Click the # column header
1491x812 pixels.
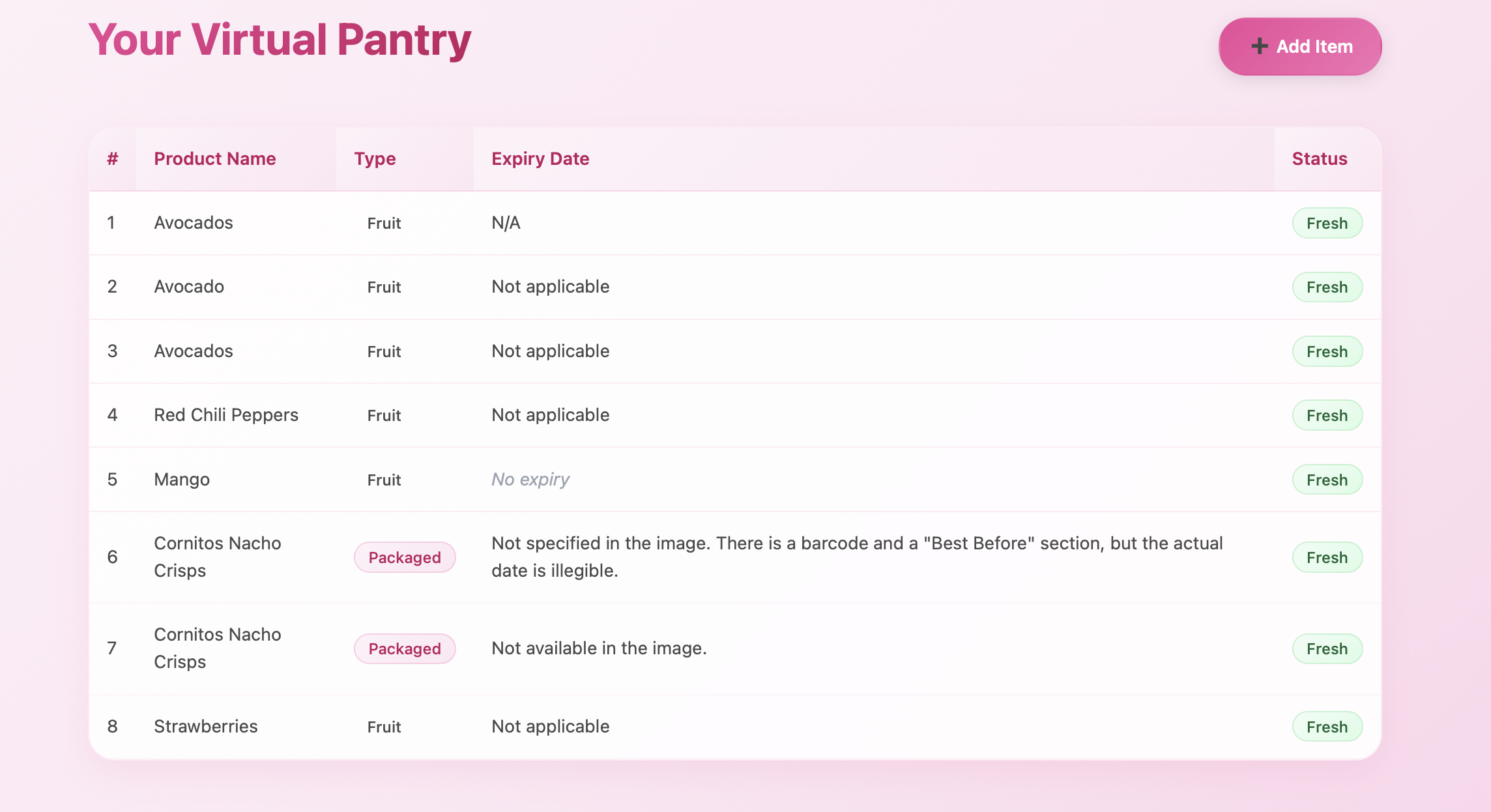tap(113, 159)
